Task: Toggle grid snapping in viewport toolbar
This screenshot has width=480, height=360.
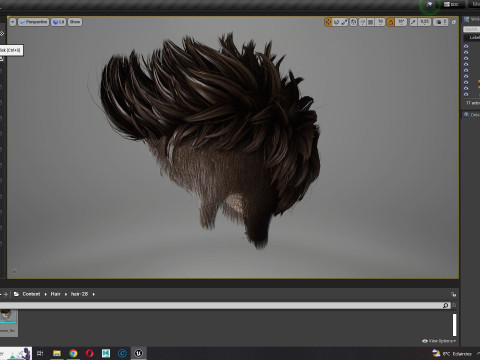Action: click(370, 22)
